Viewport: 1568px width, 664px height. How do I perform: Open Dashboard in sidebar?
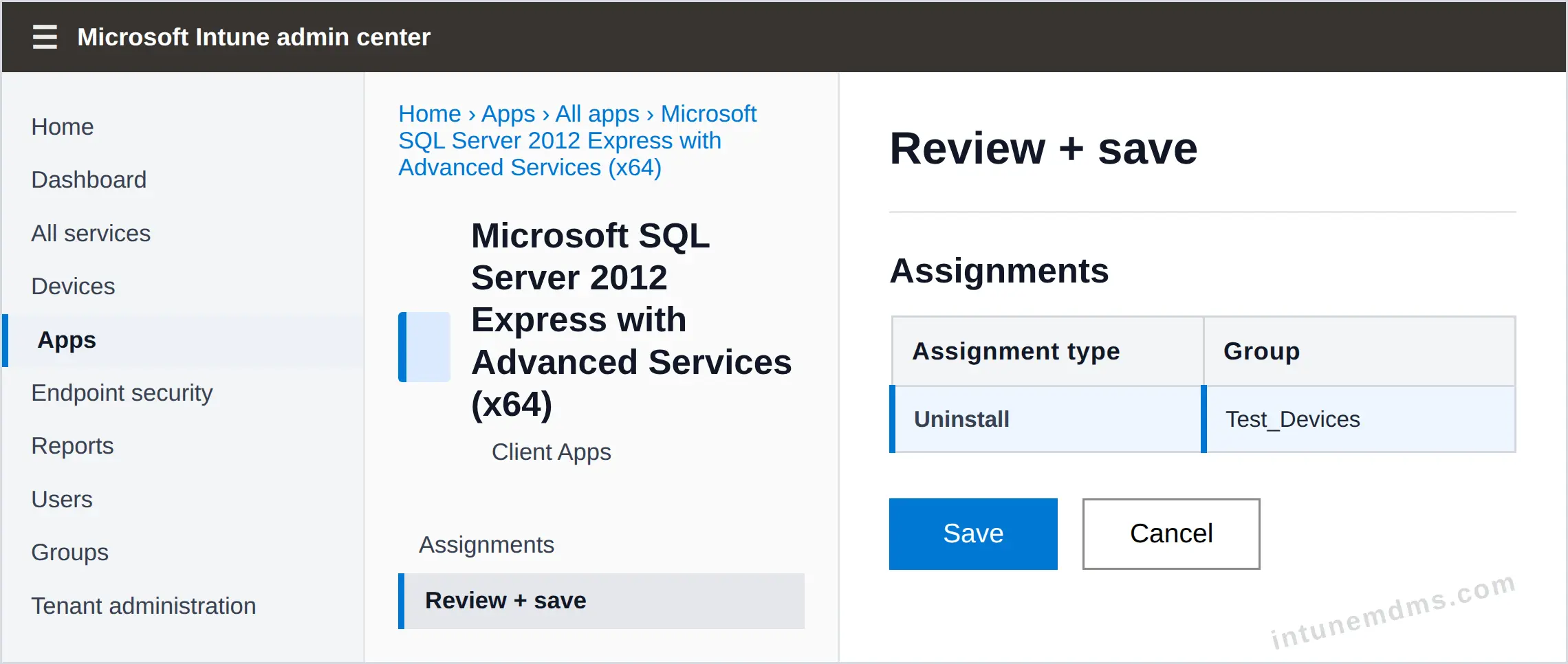tap(89, 179)
